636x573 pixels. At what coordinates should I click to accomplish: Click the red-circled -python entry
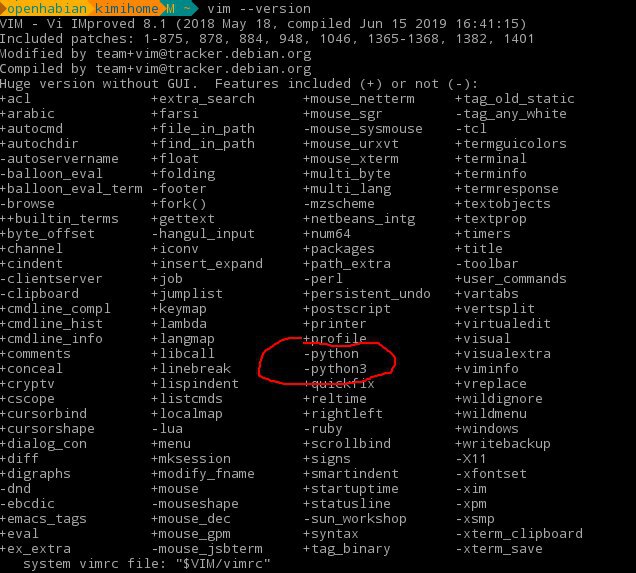coord(331,354)
